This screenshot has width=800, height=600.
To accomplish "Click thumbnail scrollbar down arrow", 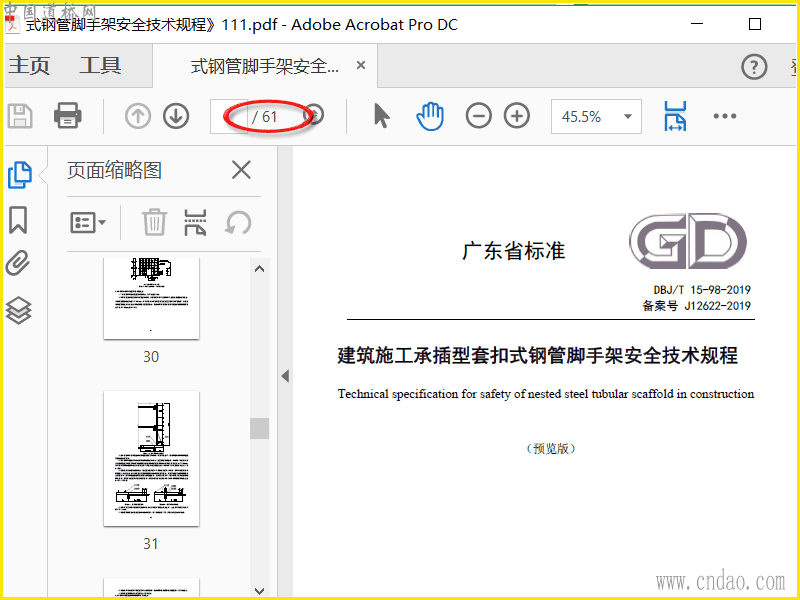I will coord(259,591).
